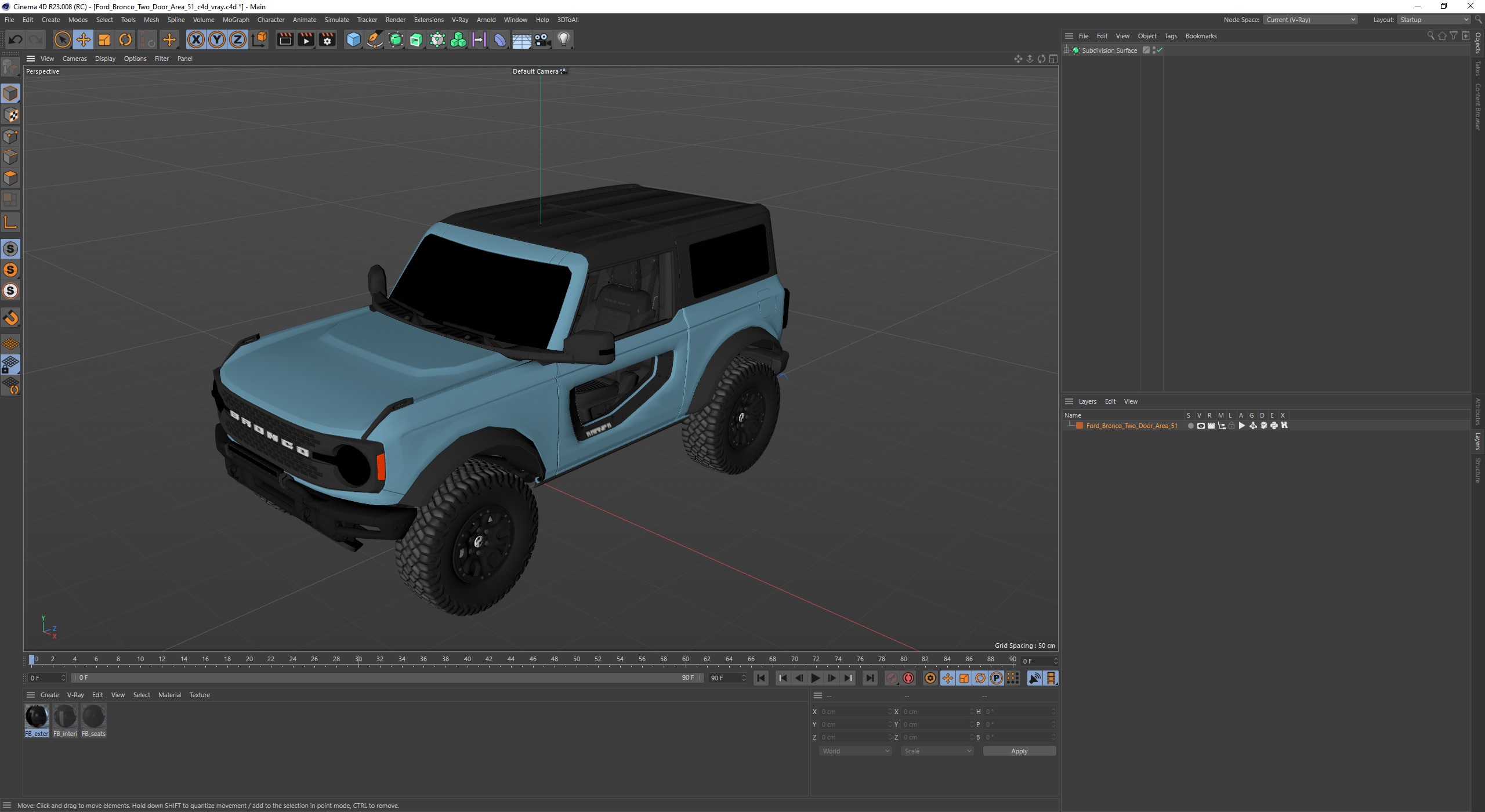The height and width of the screenshot is (812, 1485).
Task: Open the MoGraph menu
Action: tap(236, 20)
